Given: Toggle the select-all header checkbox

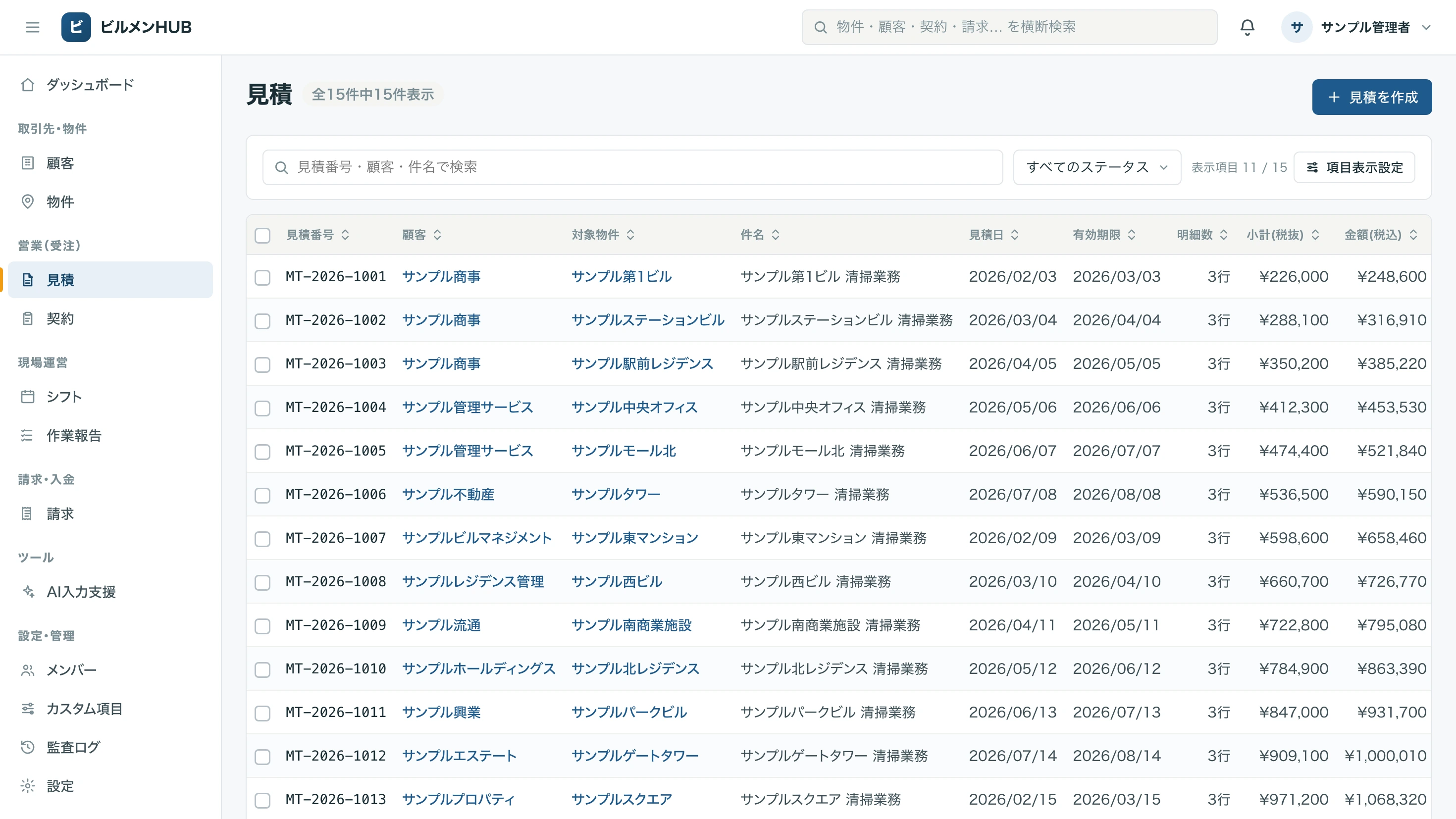Looking at the screenshot, I should click(262, 235).
